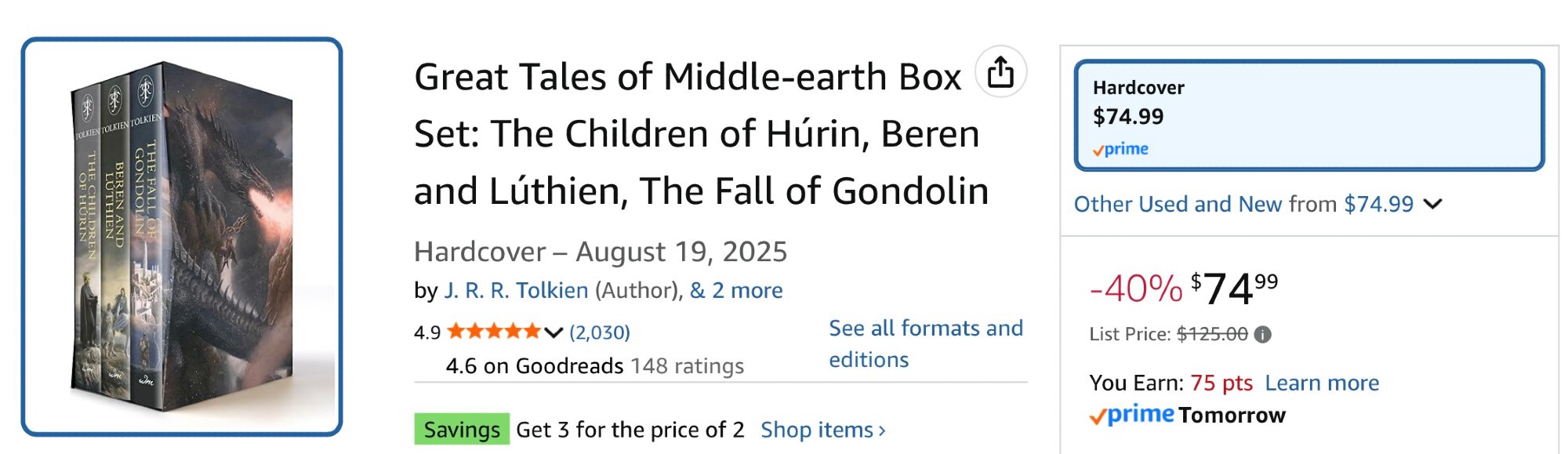The width and height of the screenshot is (1568, 454).
Task: Click the prime badge inside the Hardcover box
Action: point(1120,149)
